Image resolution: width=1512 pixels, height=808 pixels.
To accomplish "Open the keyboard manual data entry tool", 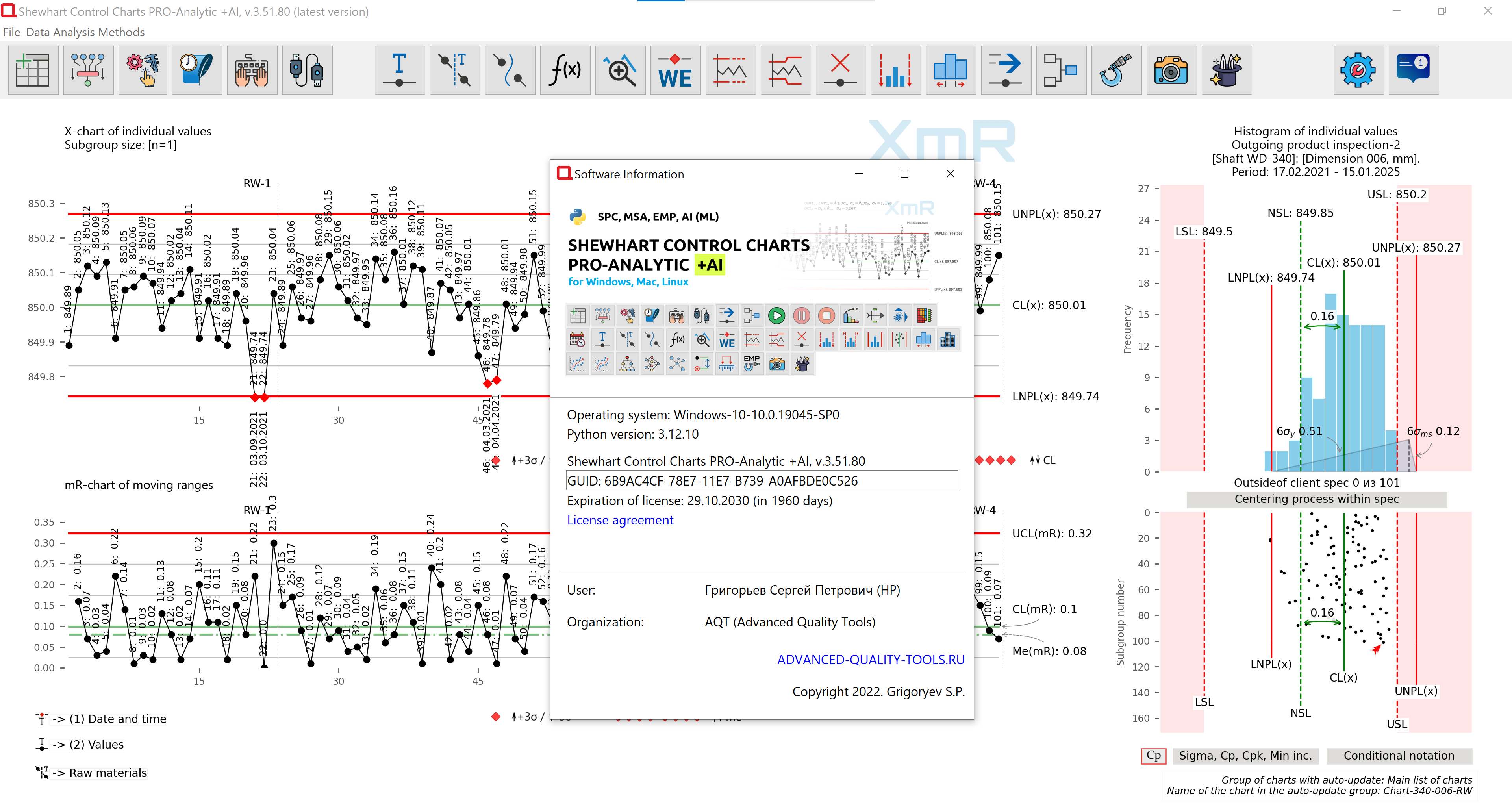I will pyautogui.click(x=252, y=70).
